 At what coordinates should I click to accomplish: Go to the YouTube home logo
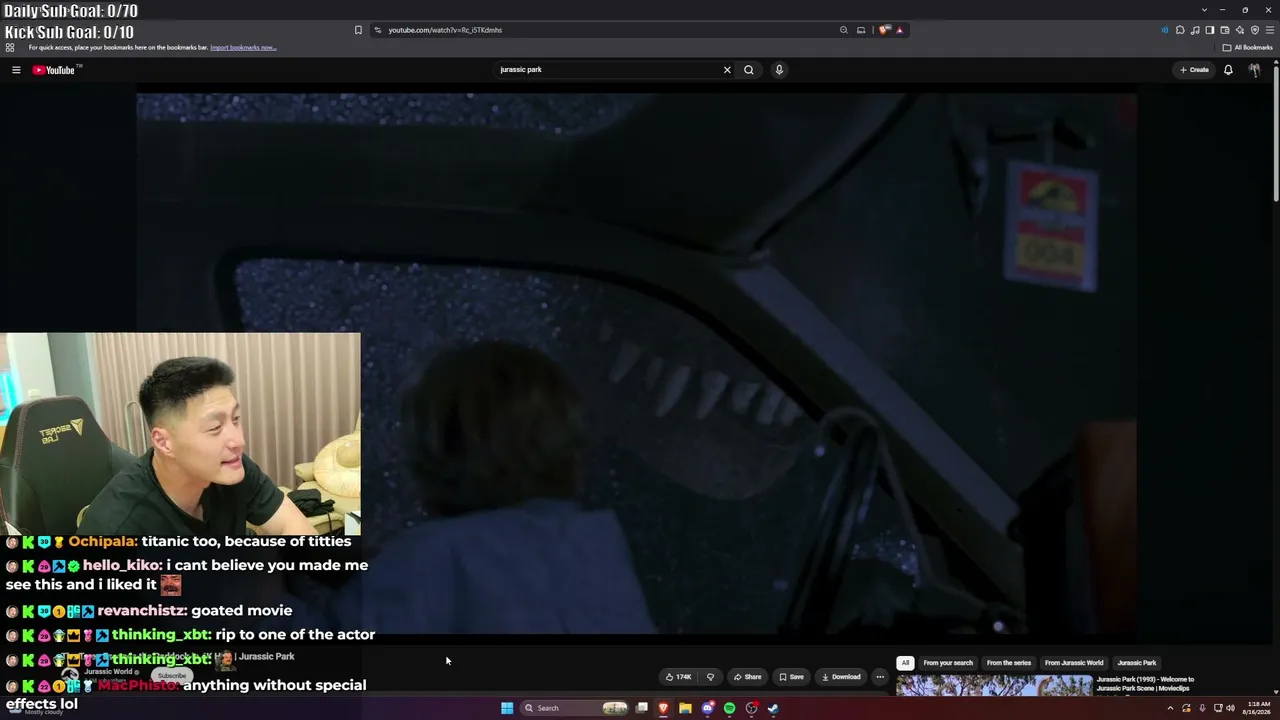pyautogui.click(x=54, y=70)
